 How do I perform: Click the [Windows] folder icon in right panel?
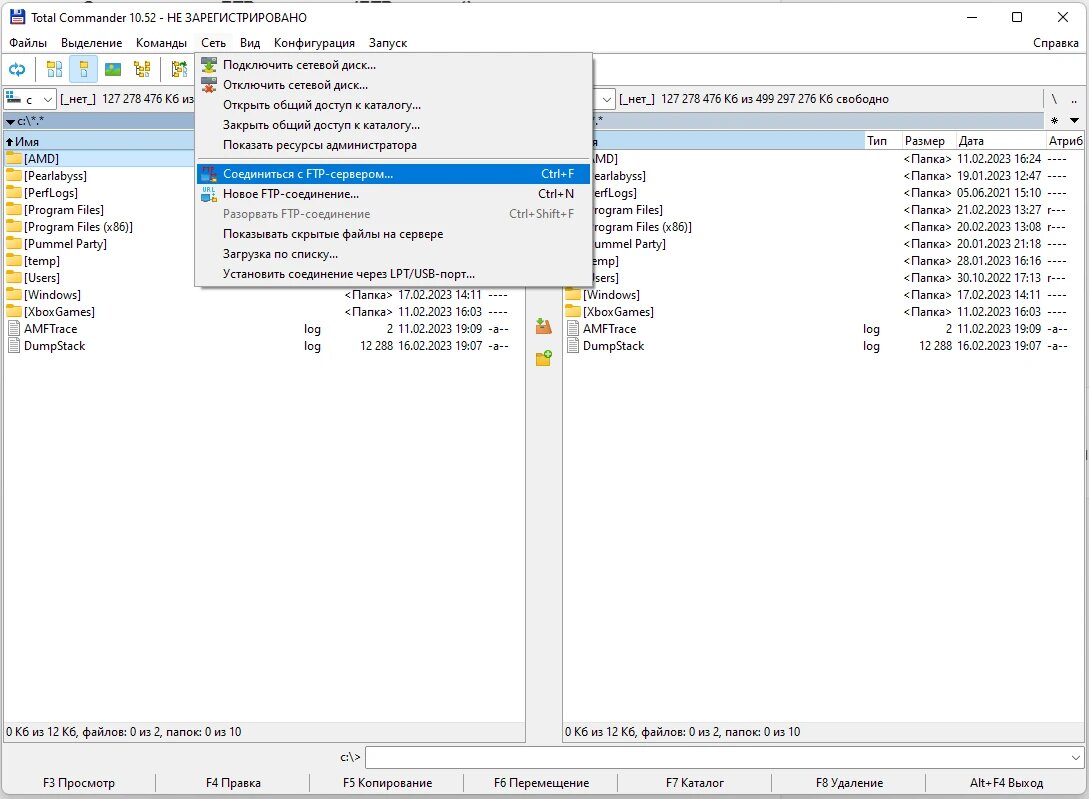click(x=573, y=295)
